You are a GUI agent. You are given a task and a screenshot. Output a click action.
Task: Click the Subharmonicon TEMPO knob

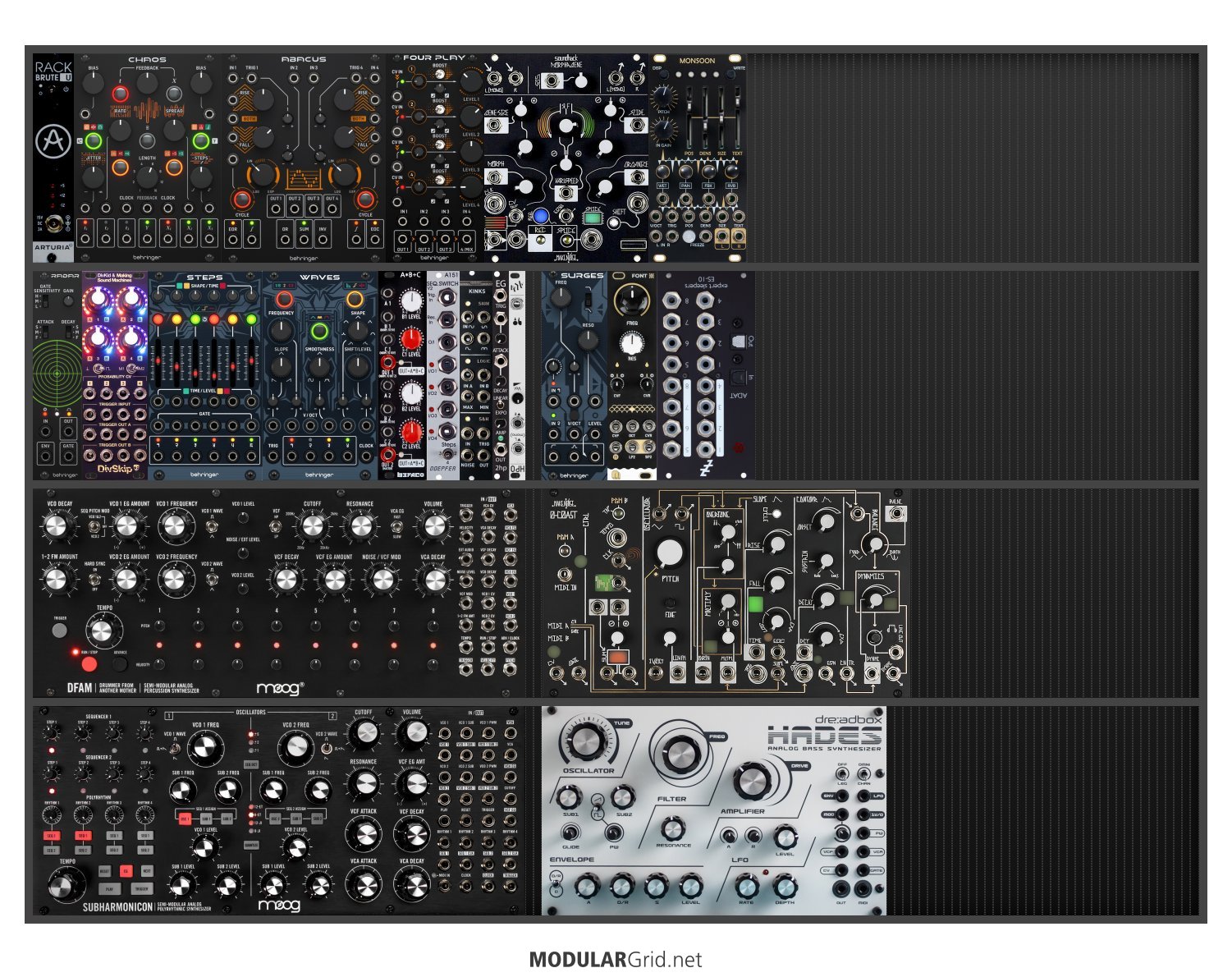point(64,886)
